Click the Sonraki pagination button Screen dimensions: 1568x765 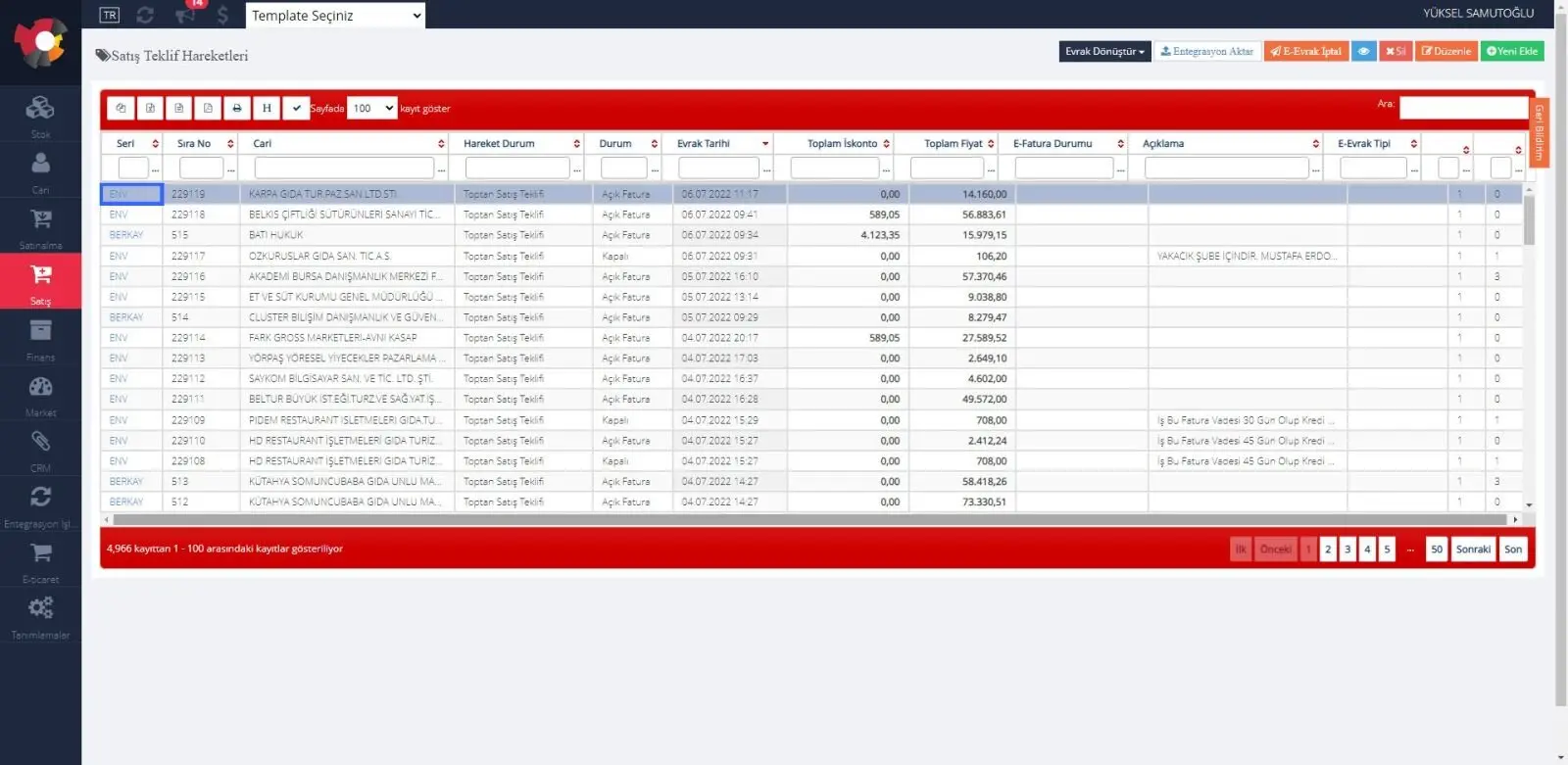pyautogui.click(x=1473, y=550)
